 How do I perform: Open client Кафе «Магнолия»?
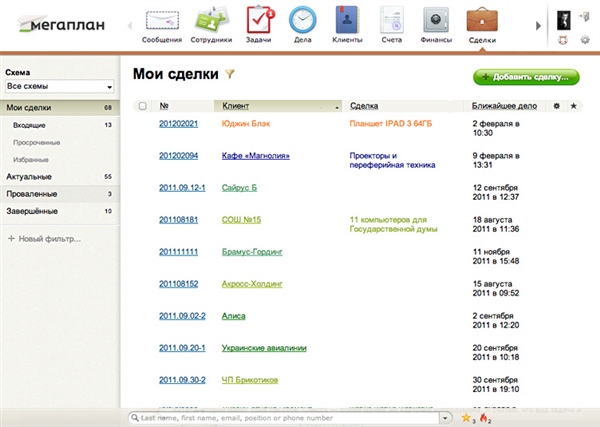[x=256, y=156]
